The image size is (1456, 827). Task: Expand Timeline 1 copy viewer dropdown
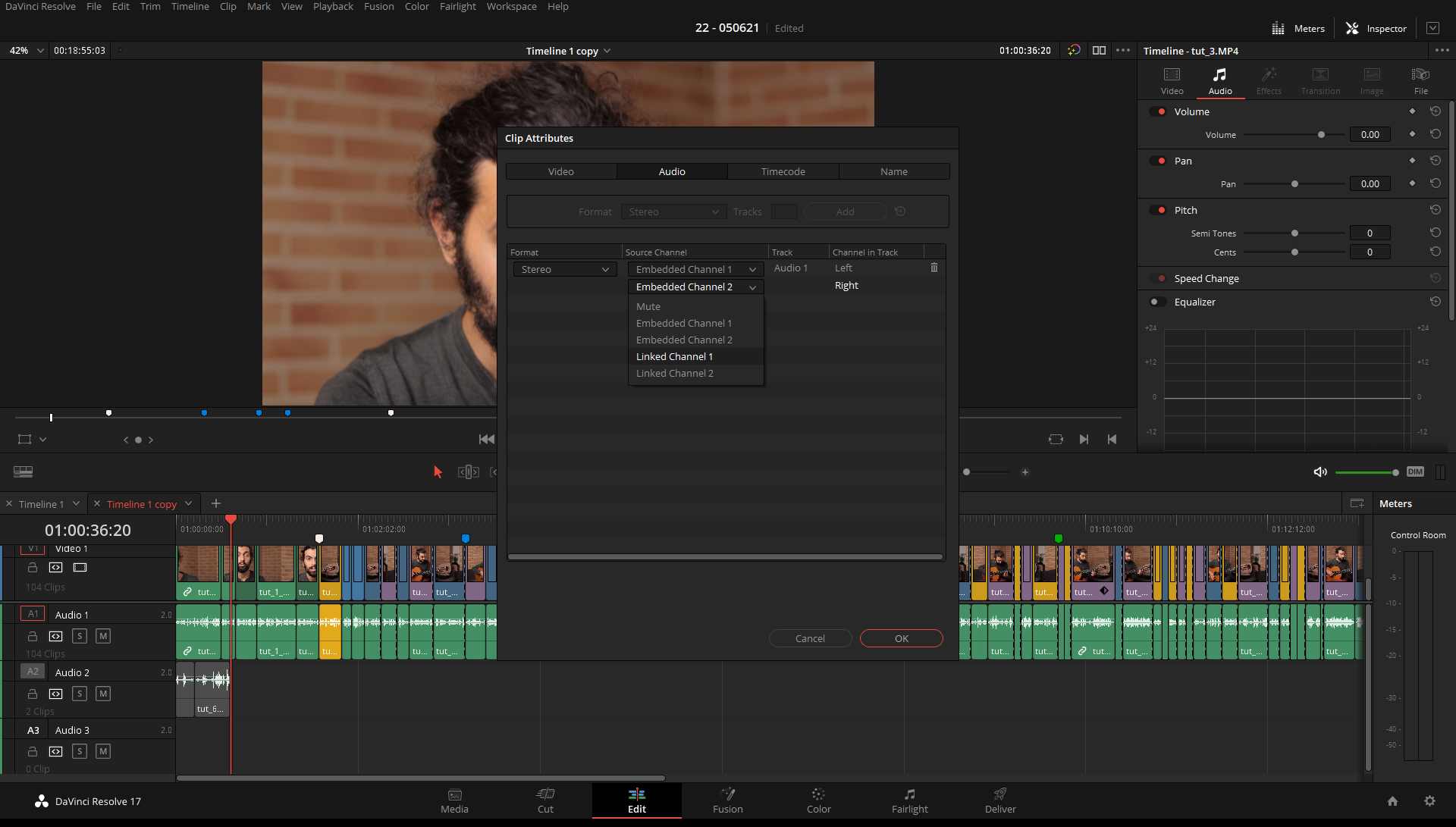click(607, 51)
